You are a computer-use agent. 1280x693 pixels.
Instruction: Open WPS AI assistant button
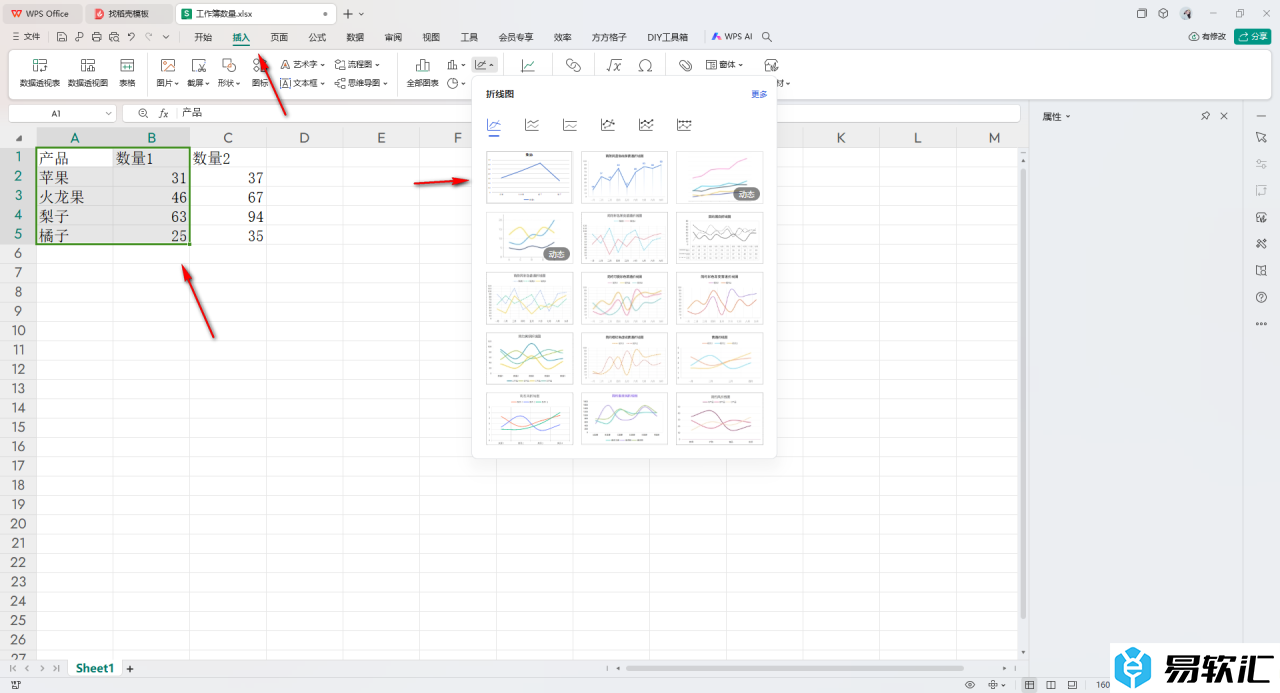coord(733,37)
